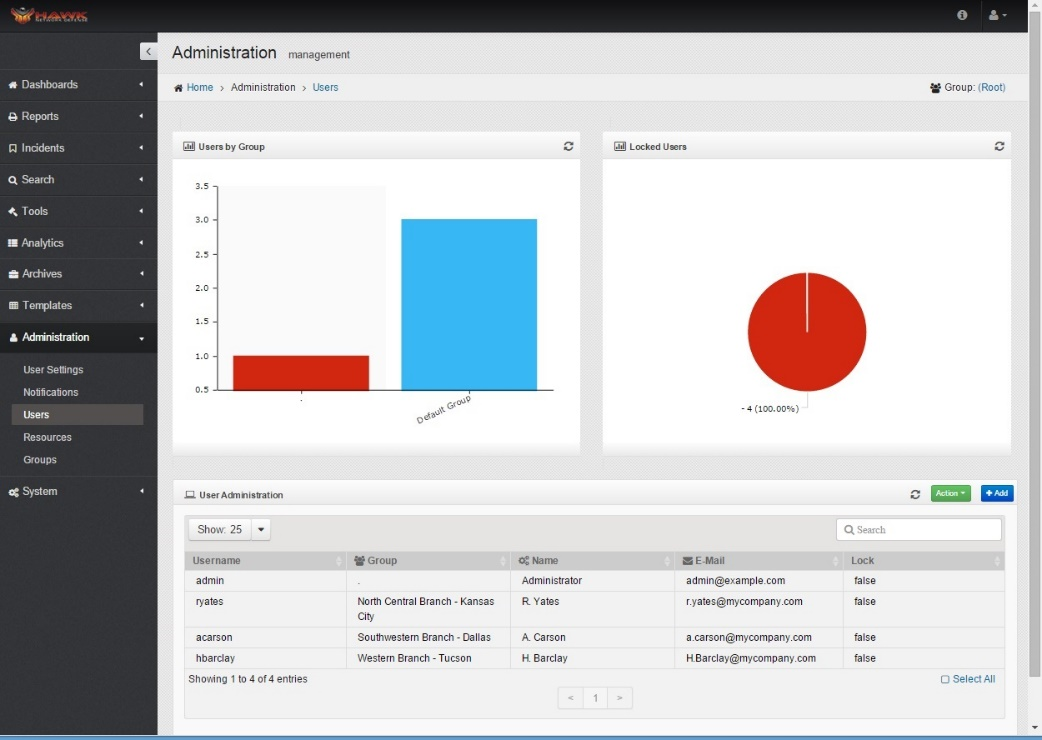This screenshot has width=1042, height=740.
Task: Click the Root group link
Action: tap(991, 88)
